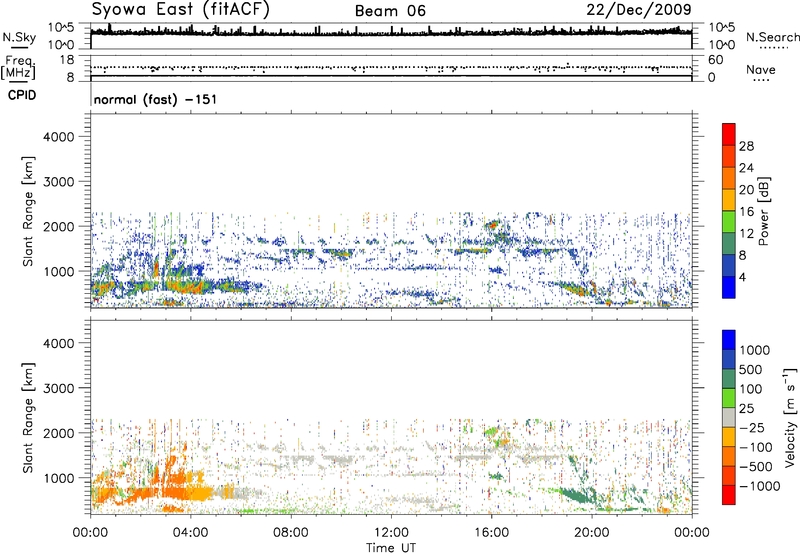
Task: Click the 'N.Search' legend label
Action: (772, 37)
